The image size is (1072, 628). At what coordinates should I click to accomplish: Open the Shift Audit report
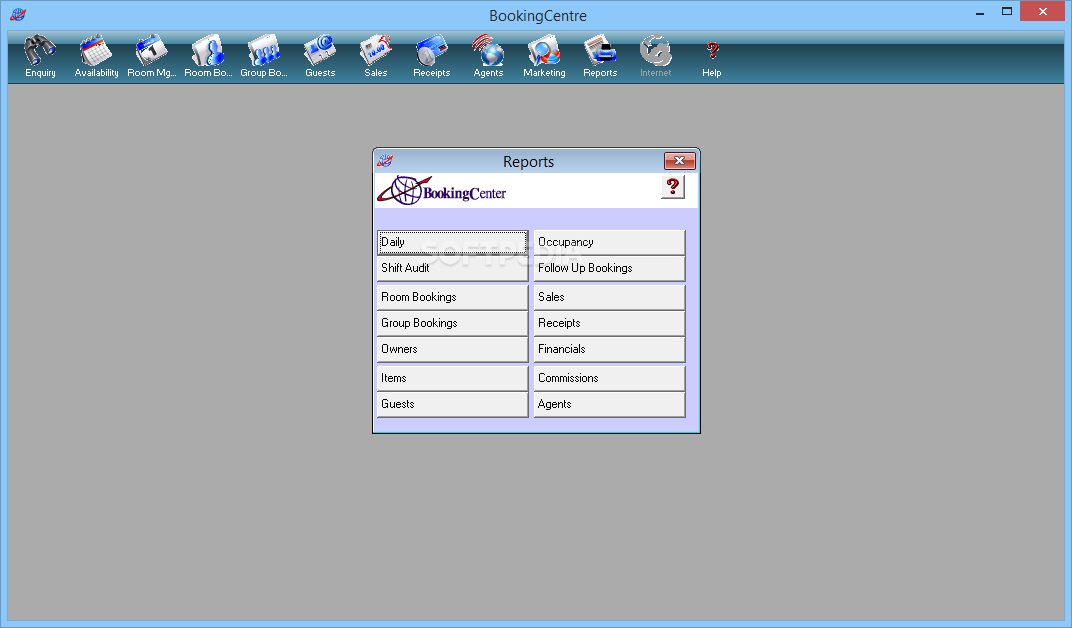(x=452, y=268)
